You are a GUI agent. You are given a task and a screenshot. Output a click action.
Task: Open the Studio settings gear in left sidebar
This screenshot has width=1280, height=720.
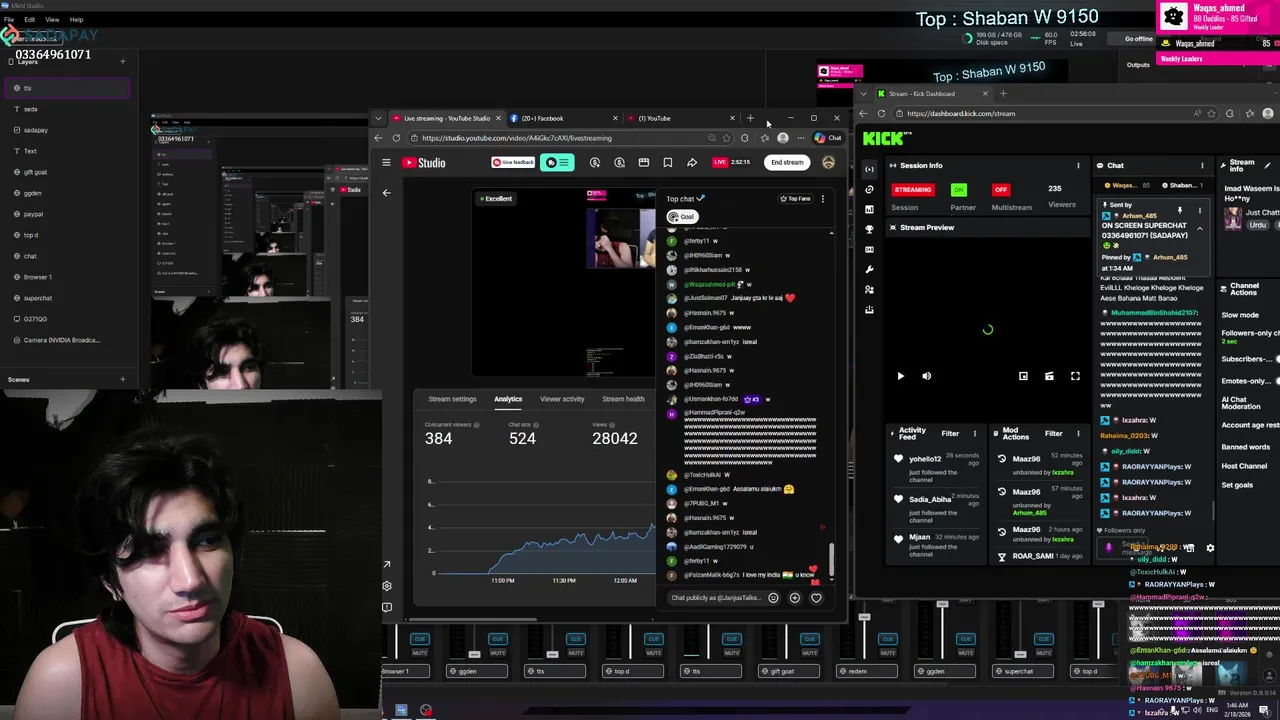tap(387, 586)
